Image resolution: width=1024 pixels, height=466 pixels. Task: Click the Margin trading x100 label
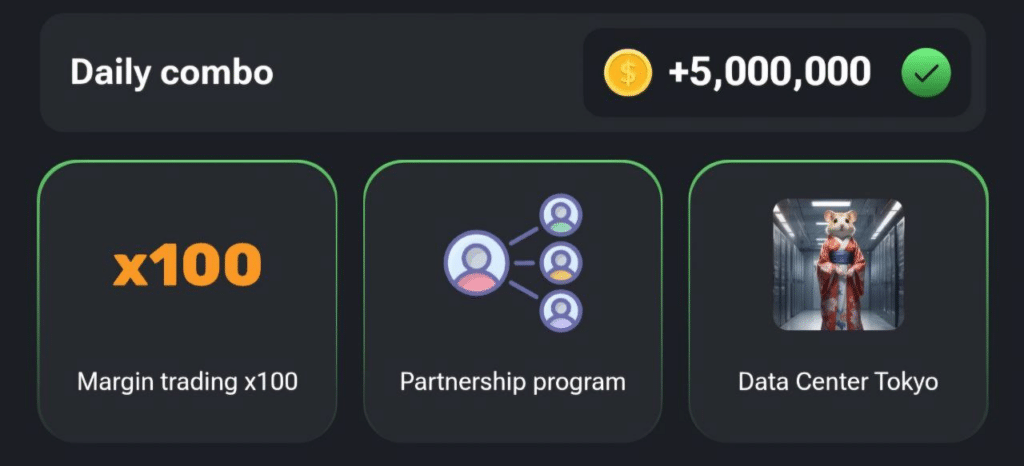pos(187,381)
